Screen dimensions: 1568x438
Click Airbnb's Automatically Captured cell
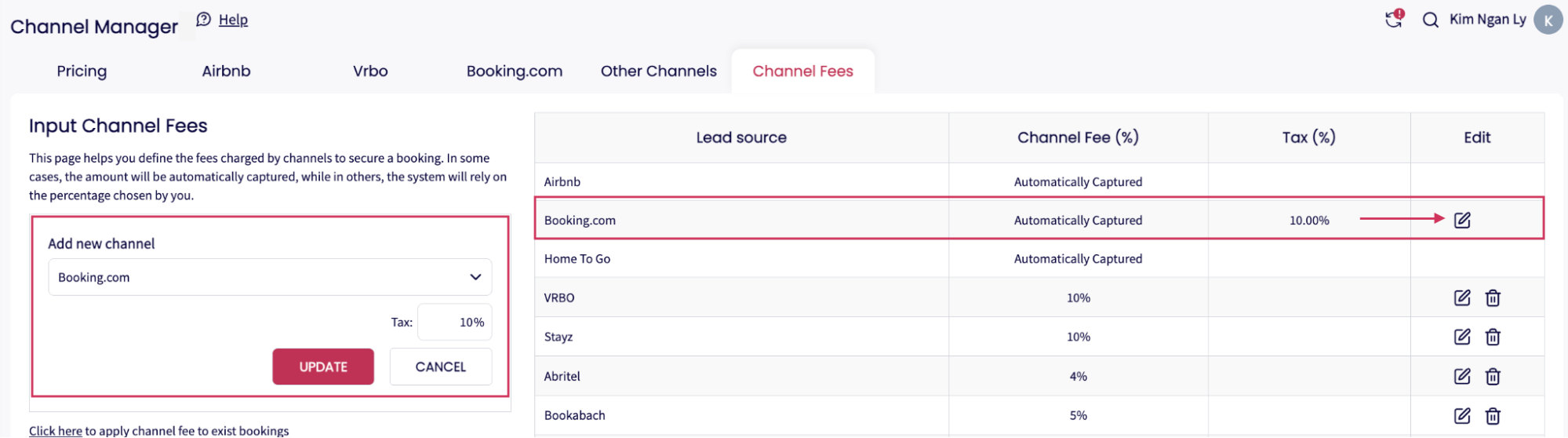[x=1078, y=181]
